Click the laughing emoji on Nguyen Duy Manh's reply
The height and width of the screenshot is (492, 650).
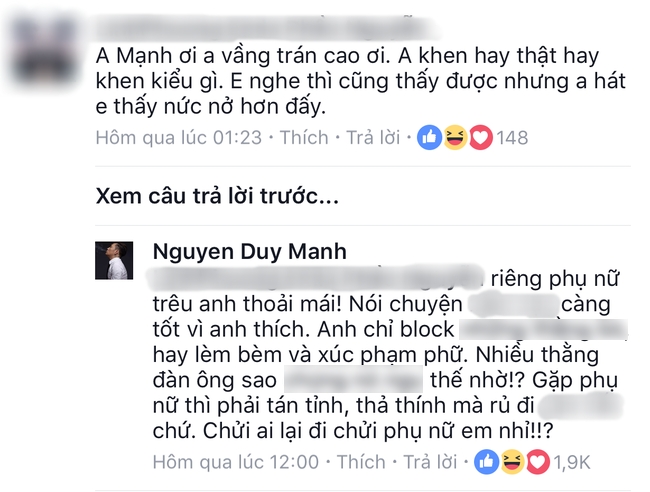[512, 462]
